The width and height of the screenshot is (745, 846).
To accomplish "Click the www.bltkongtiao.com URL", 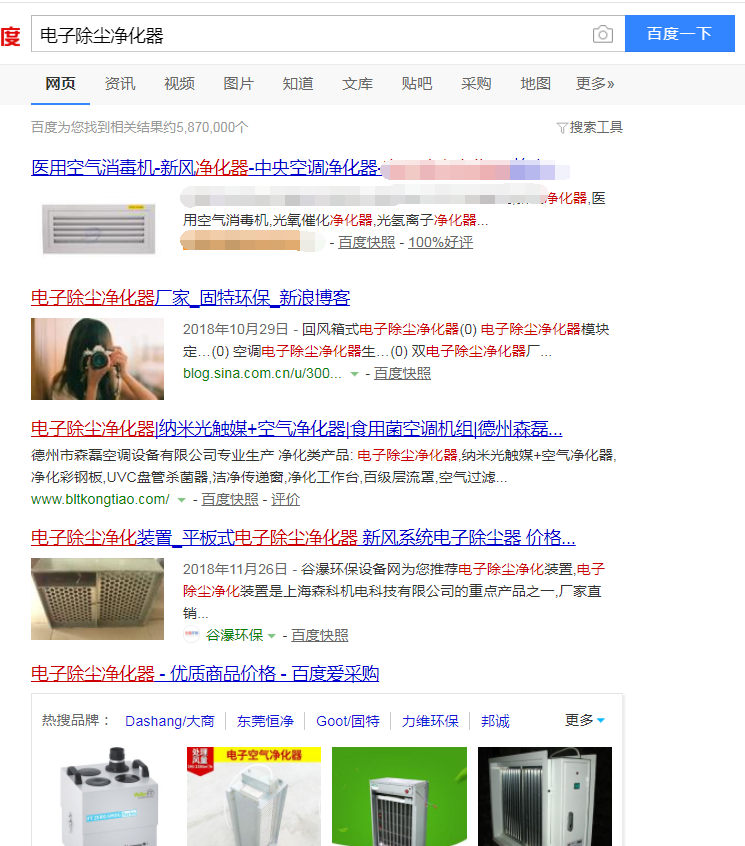I will click(x=100, y=500).
